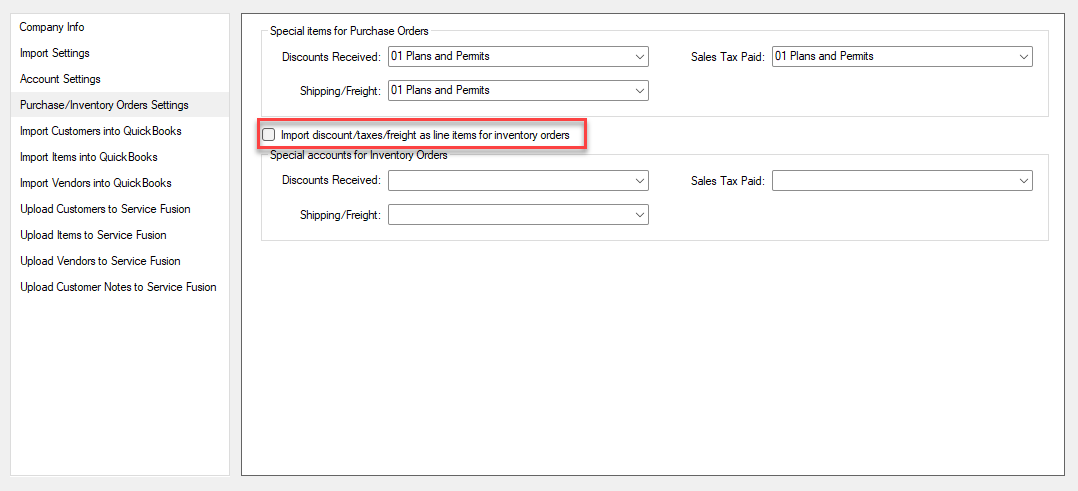
Task: Expand Inventory Orders Shipping/Freight dropdown
Action: click(518, 215)
